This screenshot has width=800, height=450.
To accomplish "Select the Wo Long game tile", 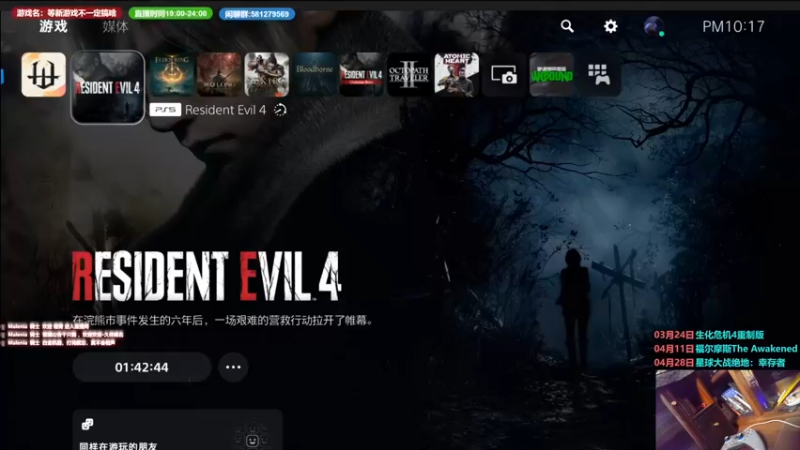I will pos(219,74).
